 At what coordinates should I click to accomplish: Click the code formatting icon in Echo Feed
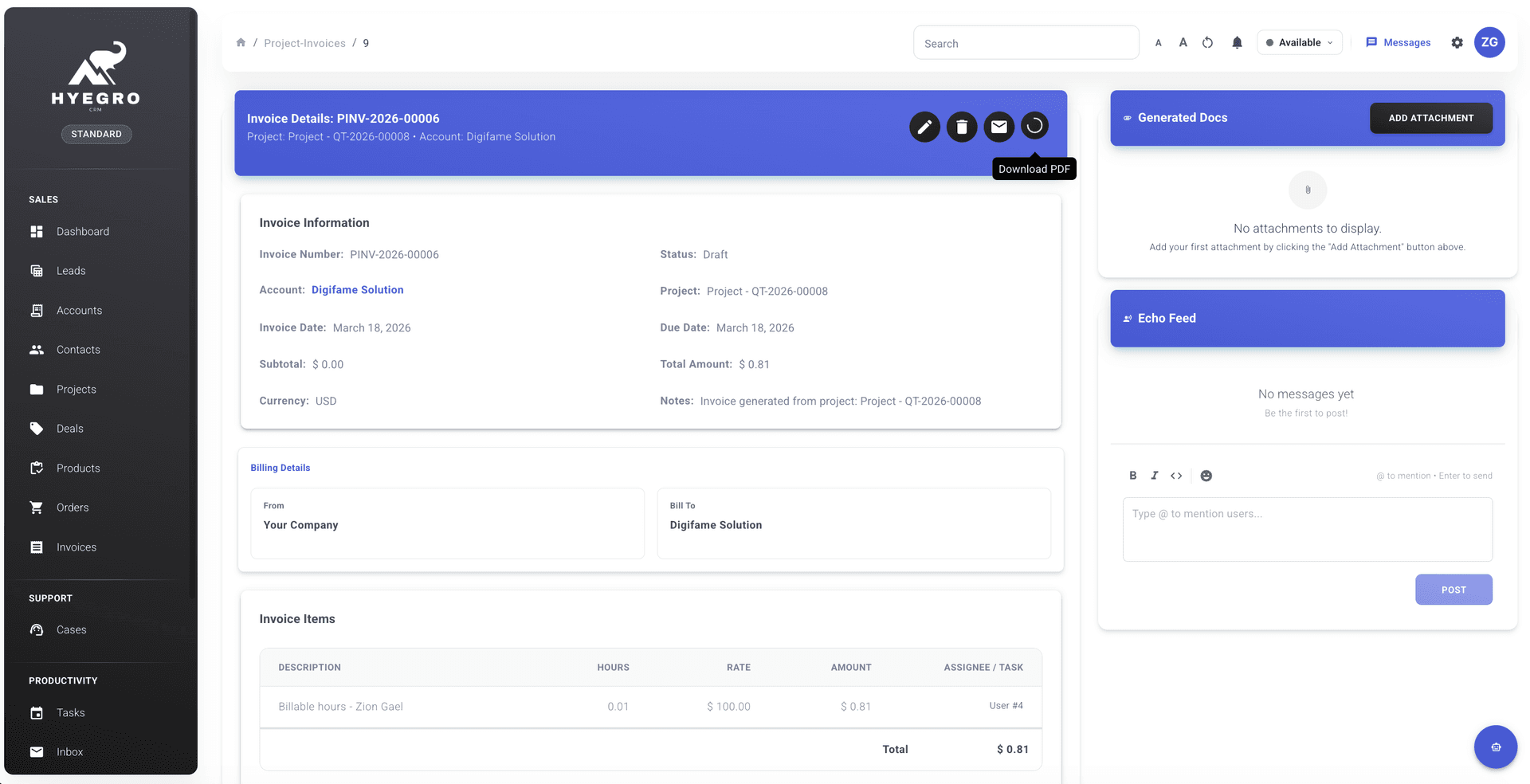1176,476
